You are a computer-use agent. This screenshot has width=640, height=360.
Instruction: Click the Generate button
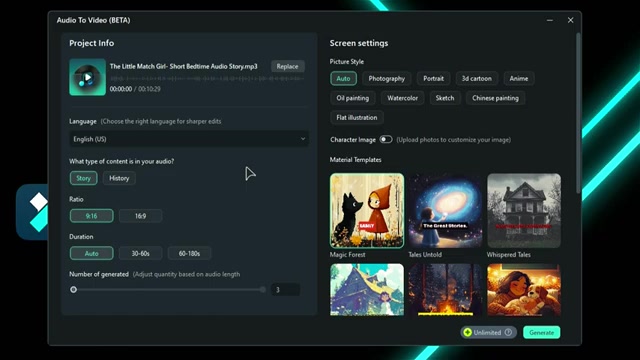click(542, 332)
